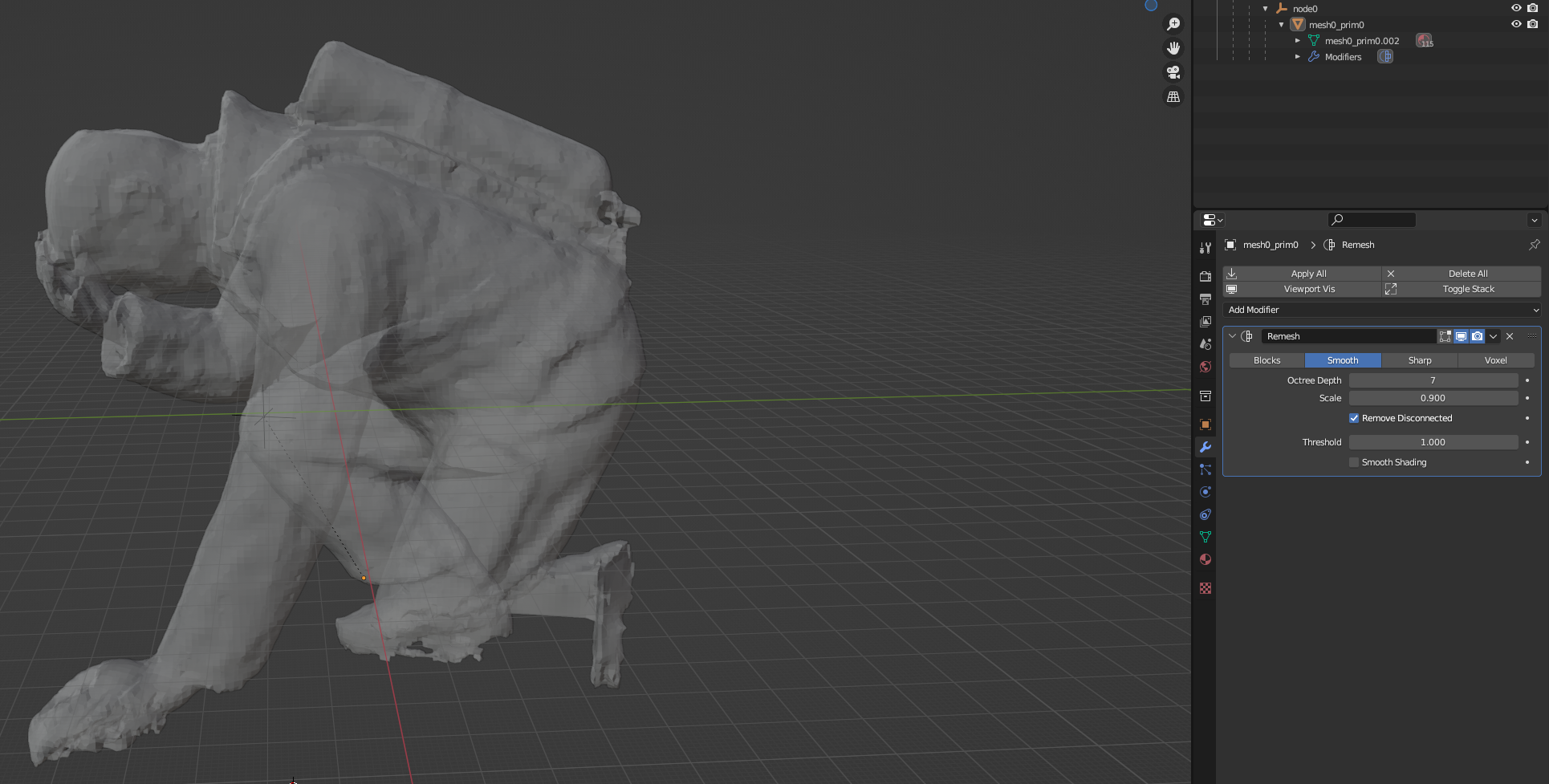Select mesh0_prim0.002 in the outliner
1549x784 pixels.
point(1362,41)
